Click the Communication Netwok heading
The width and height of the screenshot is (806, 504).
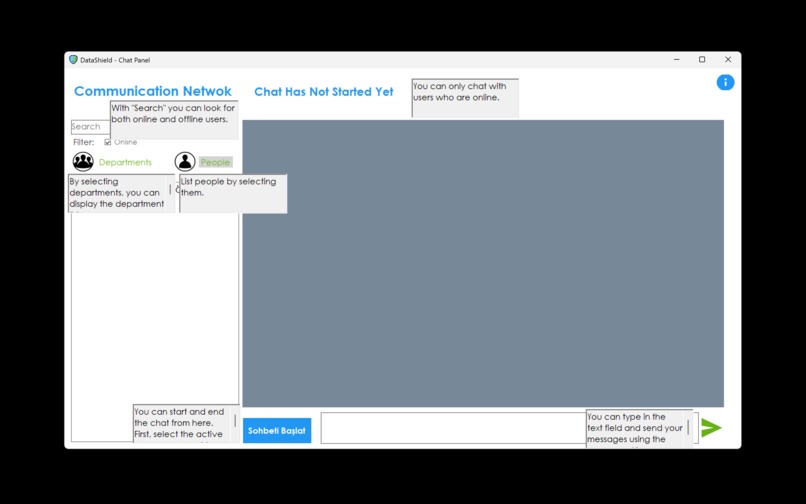click(153, 91)
